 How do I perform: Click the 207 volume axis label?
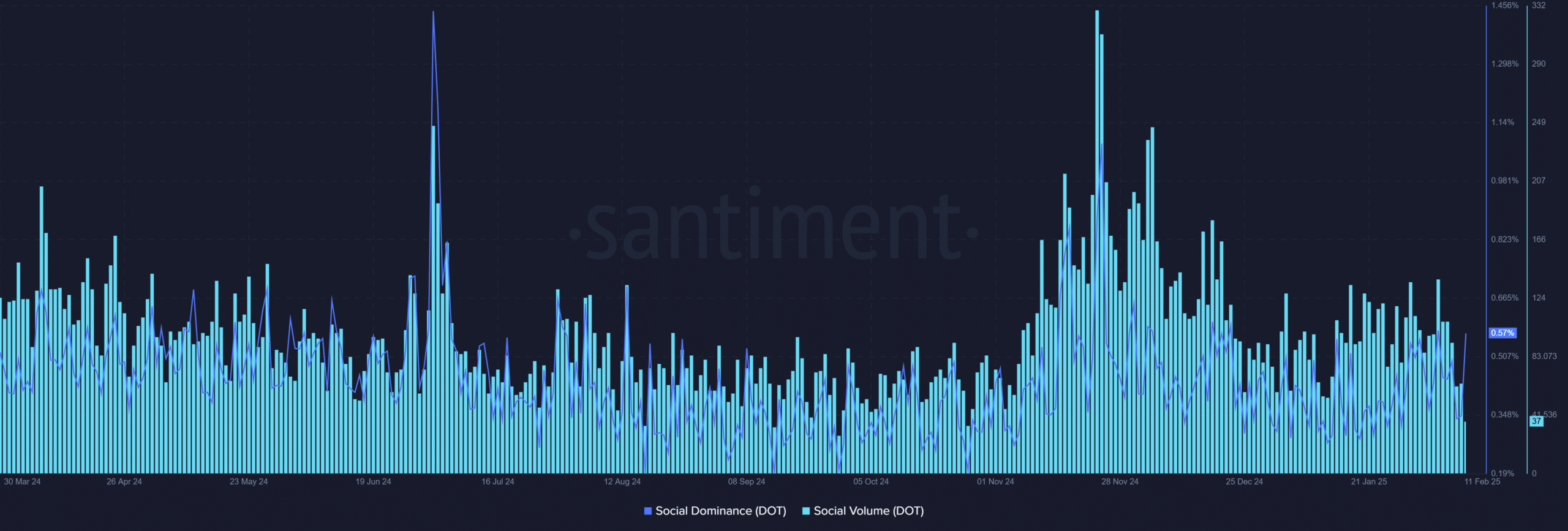tap(1539, 181)
